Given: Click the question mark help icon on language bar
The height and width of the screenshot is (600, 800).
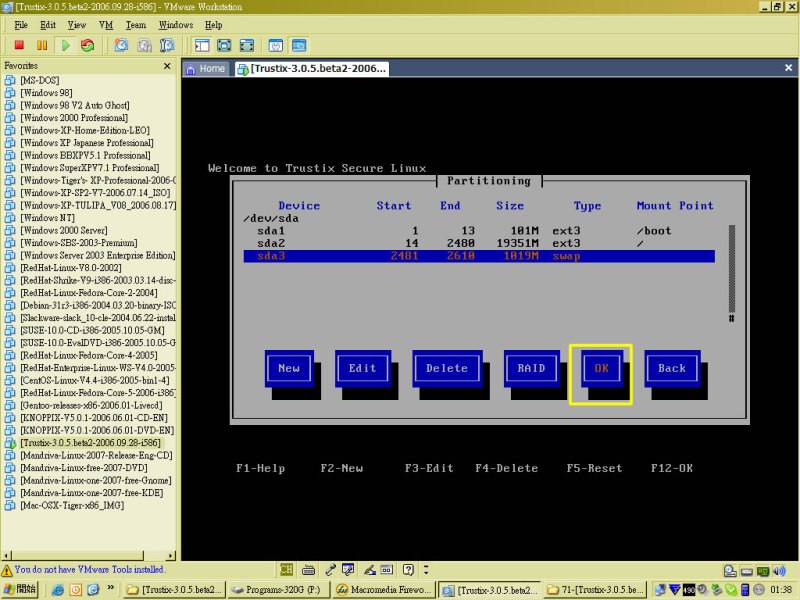Looking at the screenshot, I should click(408, 569).
